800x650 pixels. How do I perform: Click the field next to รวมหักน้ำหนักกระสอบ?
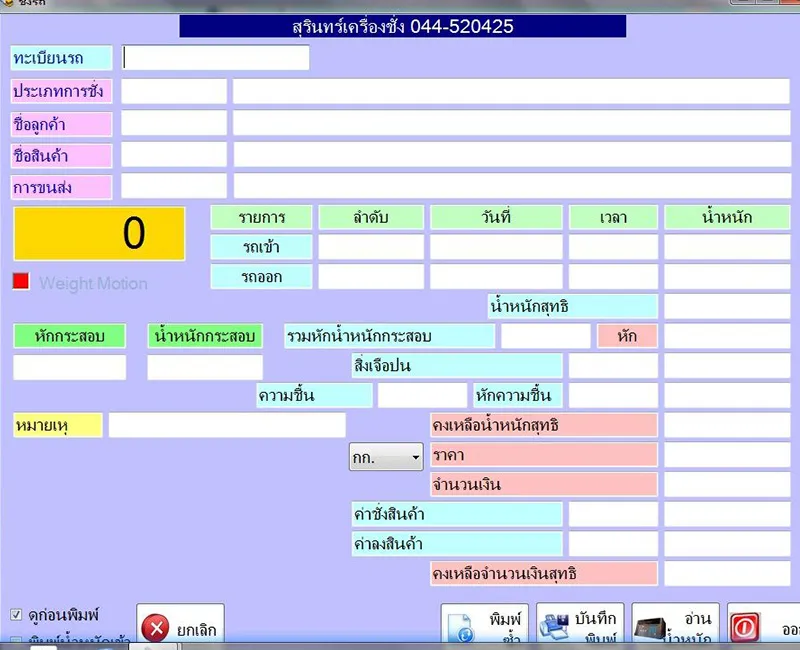pyautogui.click(x=546, y=336)
